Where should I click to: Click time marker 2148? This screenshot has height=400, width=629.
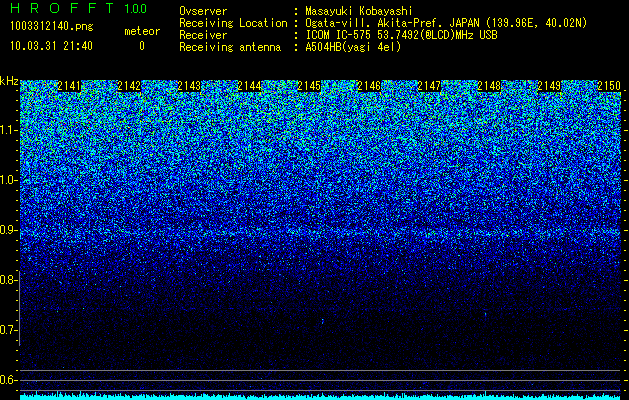coord(489,86)
